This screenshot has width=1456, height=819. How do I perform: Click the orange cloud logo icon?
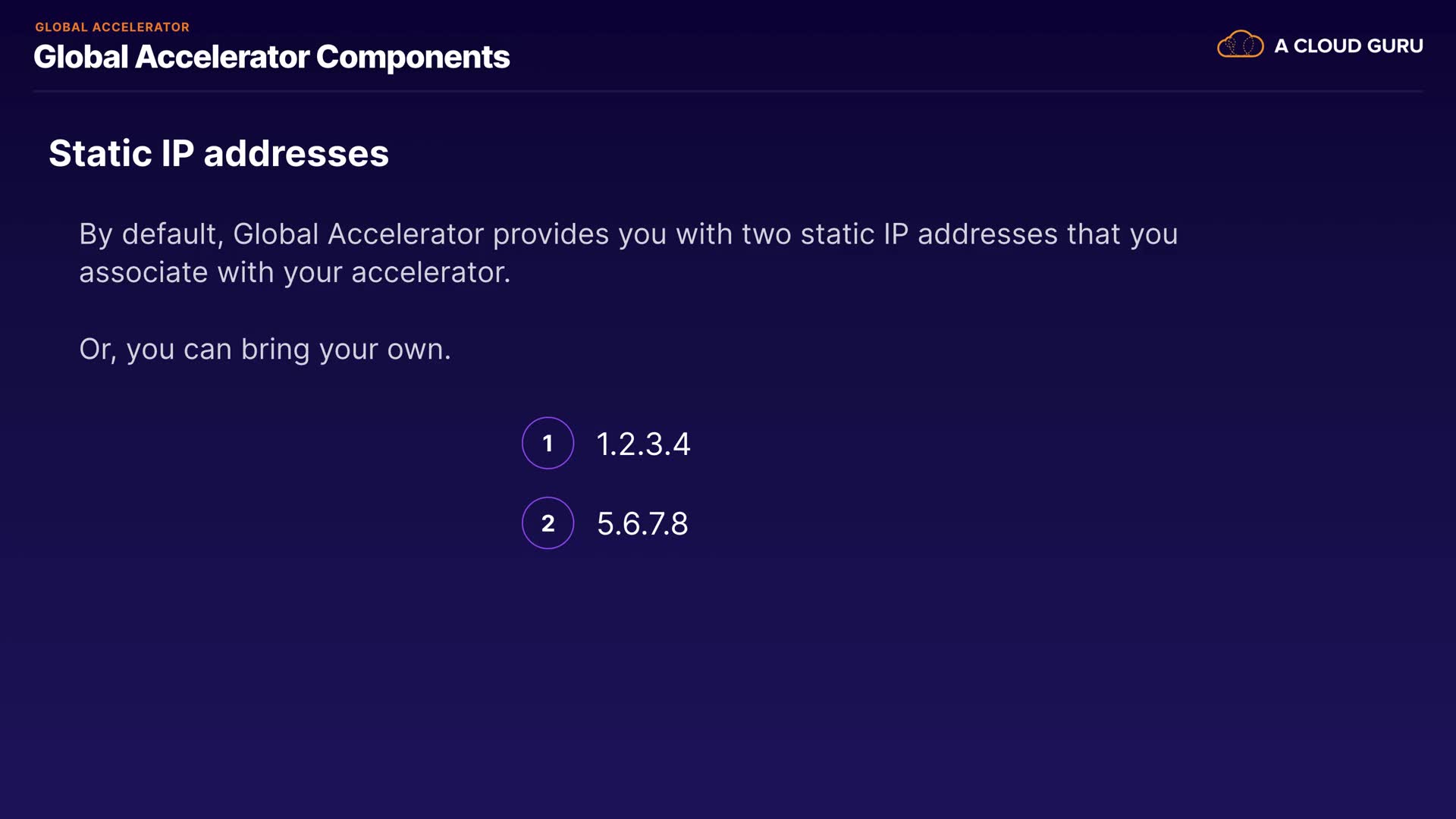coord(1240,45)
